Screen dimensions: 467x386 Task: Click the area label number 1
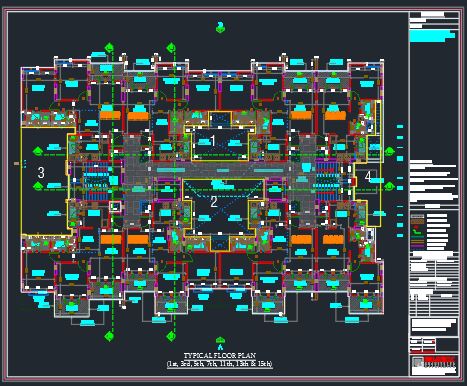[x=213, y=141]
